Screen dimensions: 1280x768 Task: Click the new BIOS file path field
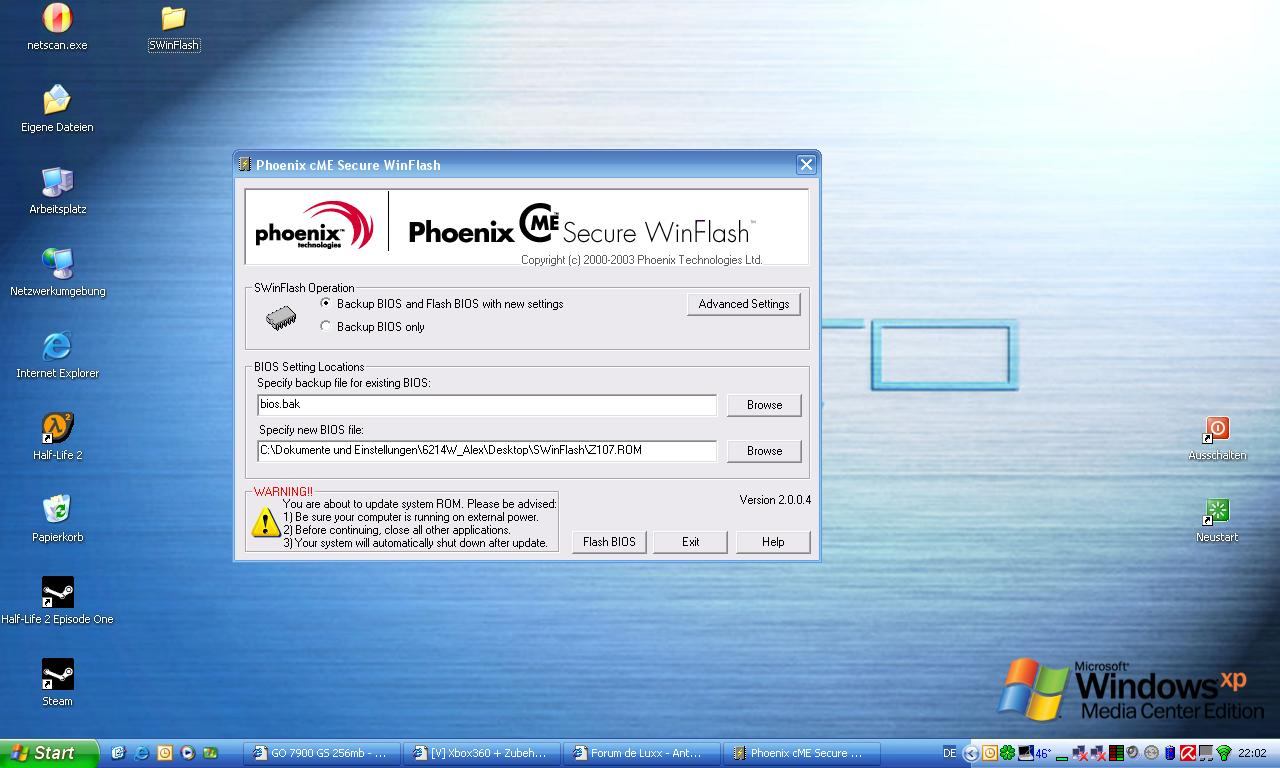click(487, 450)
